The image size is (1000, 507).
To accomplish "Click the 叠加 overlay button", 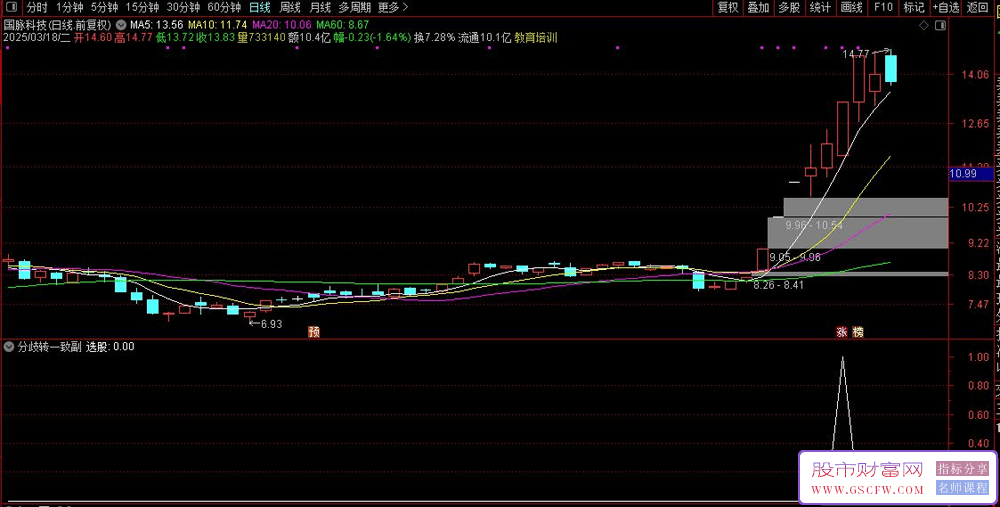I will point(758,8).
